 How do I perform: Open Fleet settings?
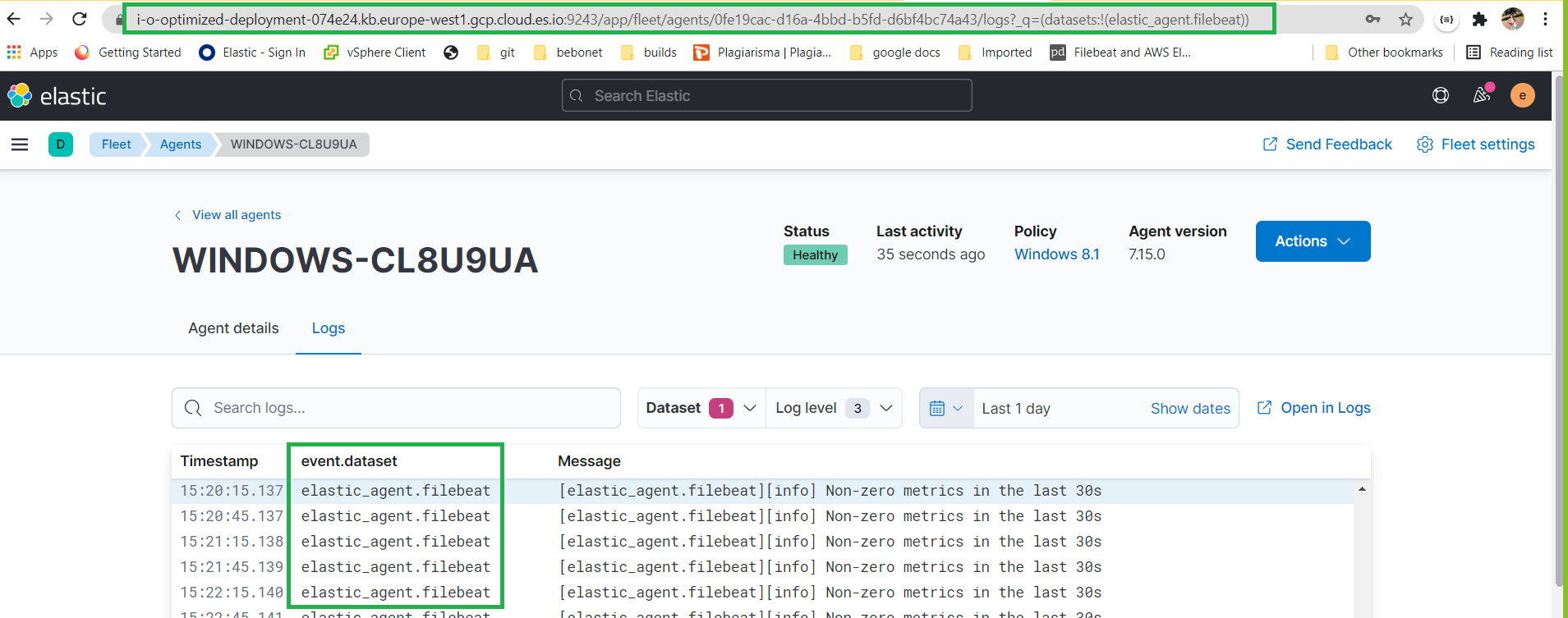click(1476, 144)
